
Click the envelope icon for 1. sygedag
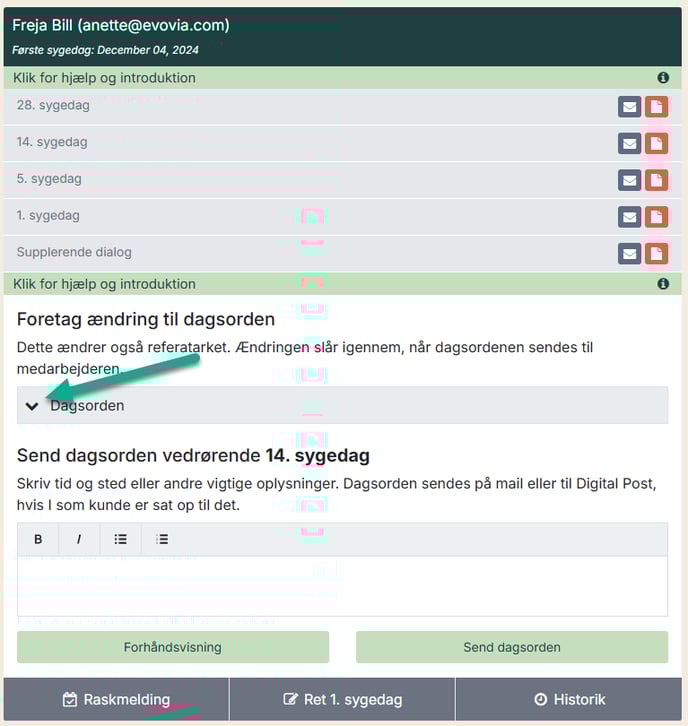pyautogui.click(x=629, y=217)
